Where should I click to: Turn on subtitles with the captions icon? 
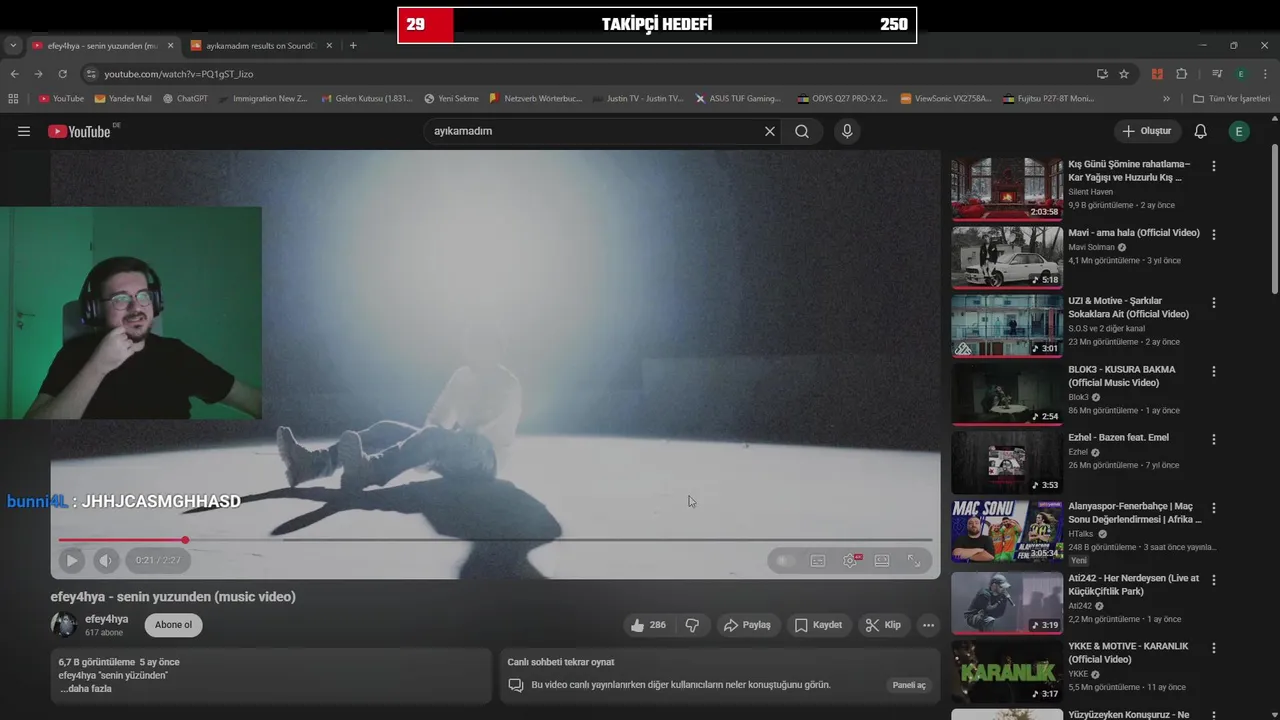coord(818,561)
